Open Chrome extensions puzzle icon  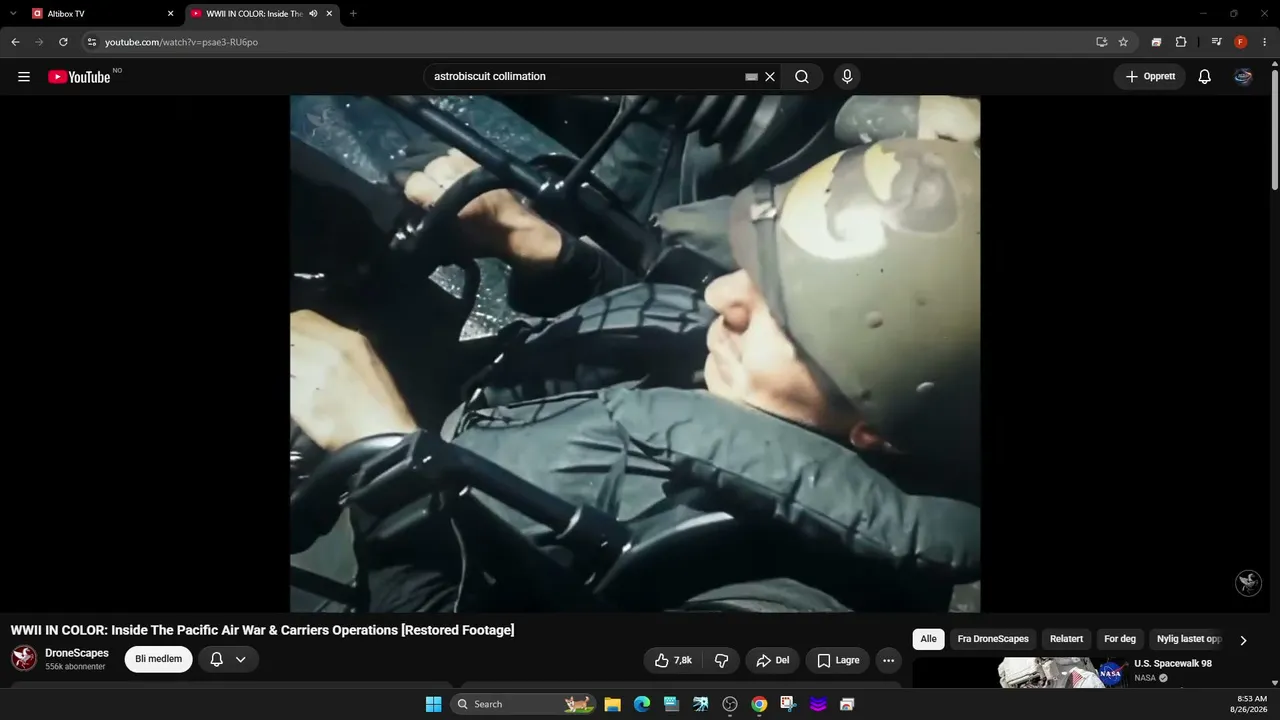tap(1181, 42)
